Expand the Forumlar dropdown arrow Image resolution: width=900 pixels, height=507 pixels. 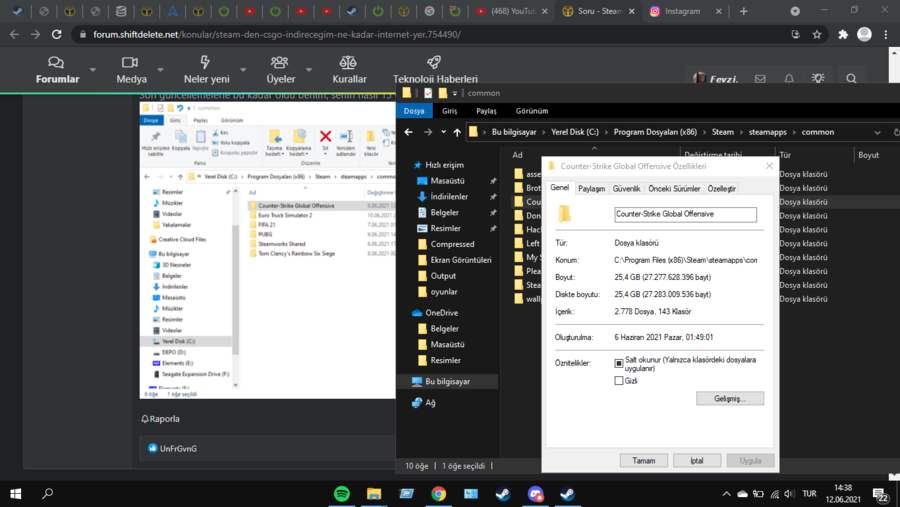pyautogui.click(x=93, y=71)
